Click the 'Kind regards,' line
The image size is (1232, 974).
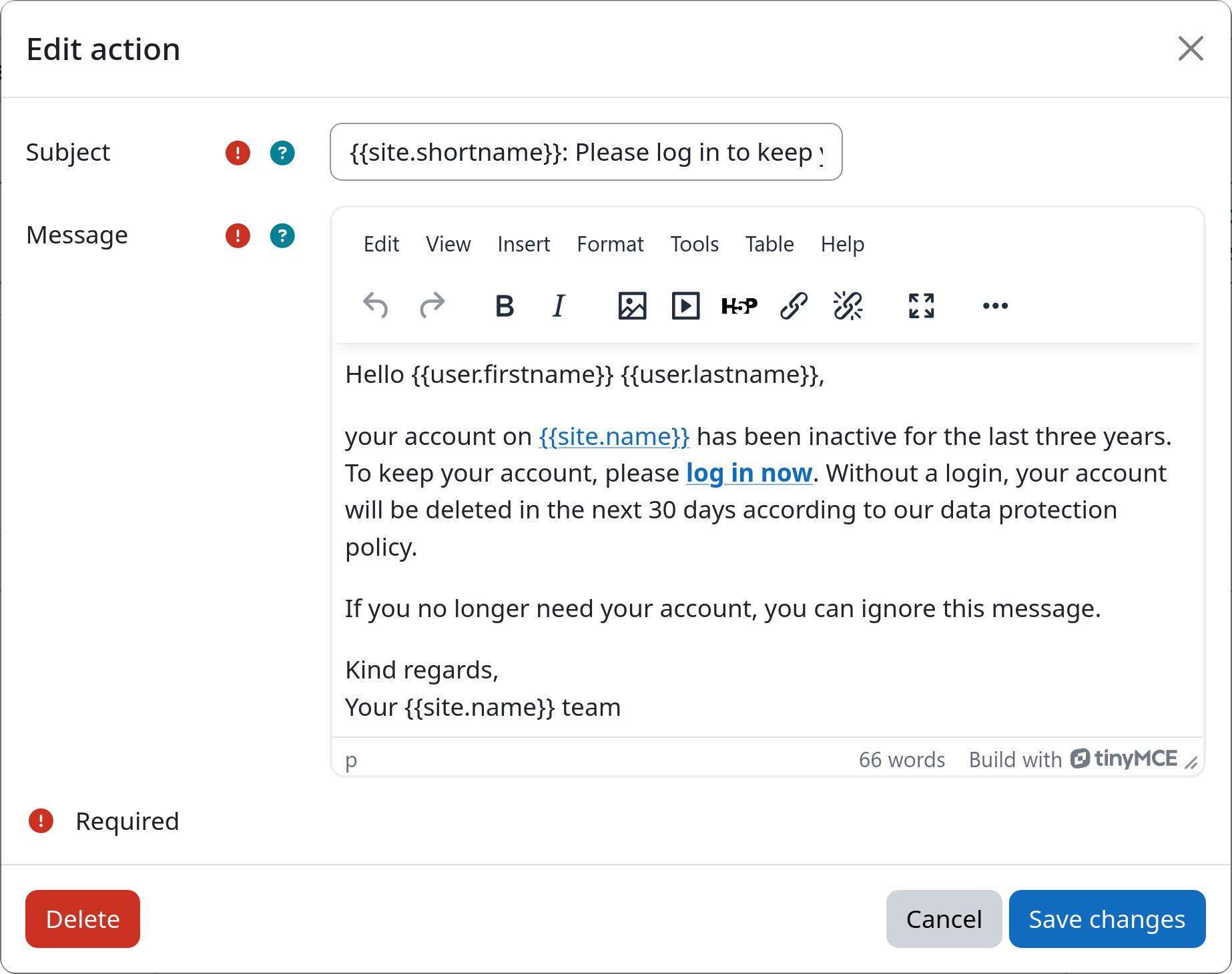(x=422, y=670)
